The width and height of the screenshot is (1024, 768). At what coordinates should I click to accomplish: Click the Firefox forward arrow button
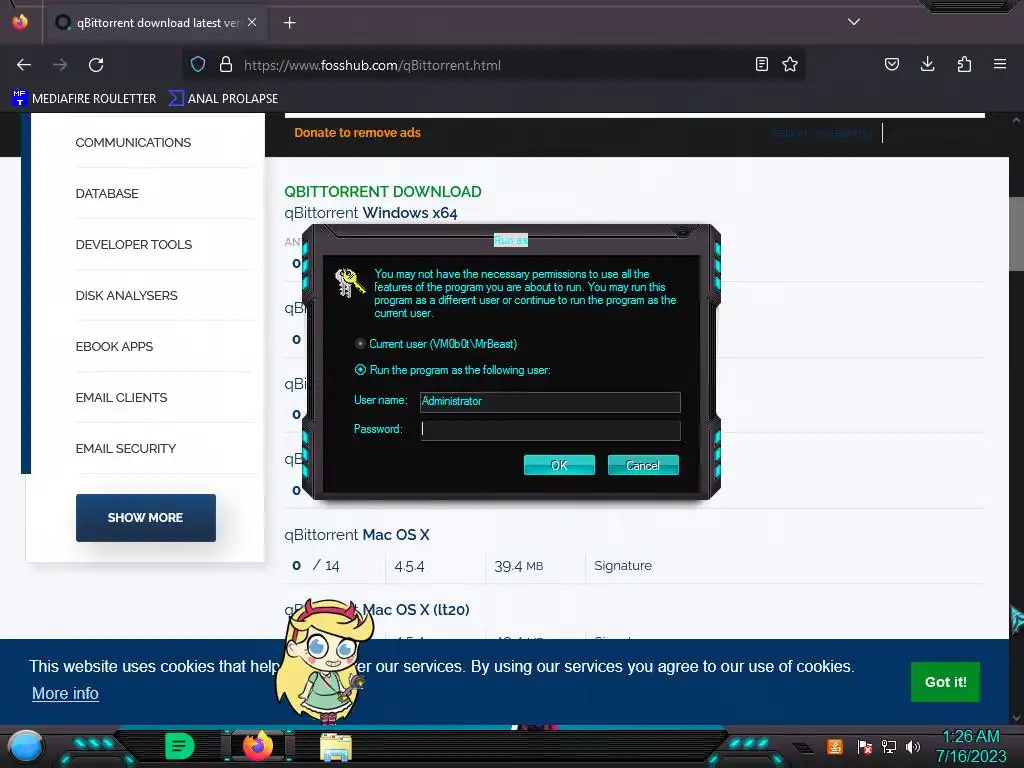(x=60, y=65)
